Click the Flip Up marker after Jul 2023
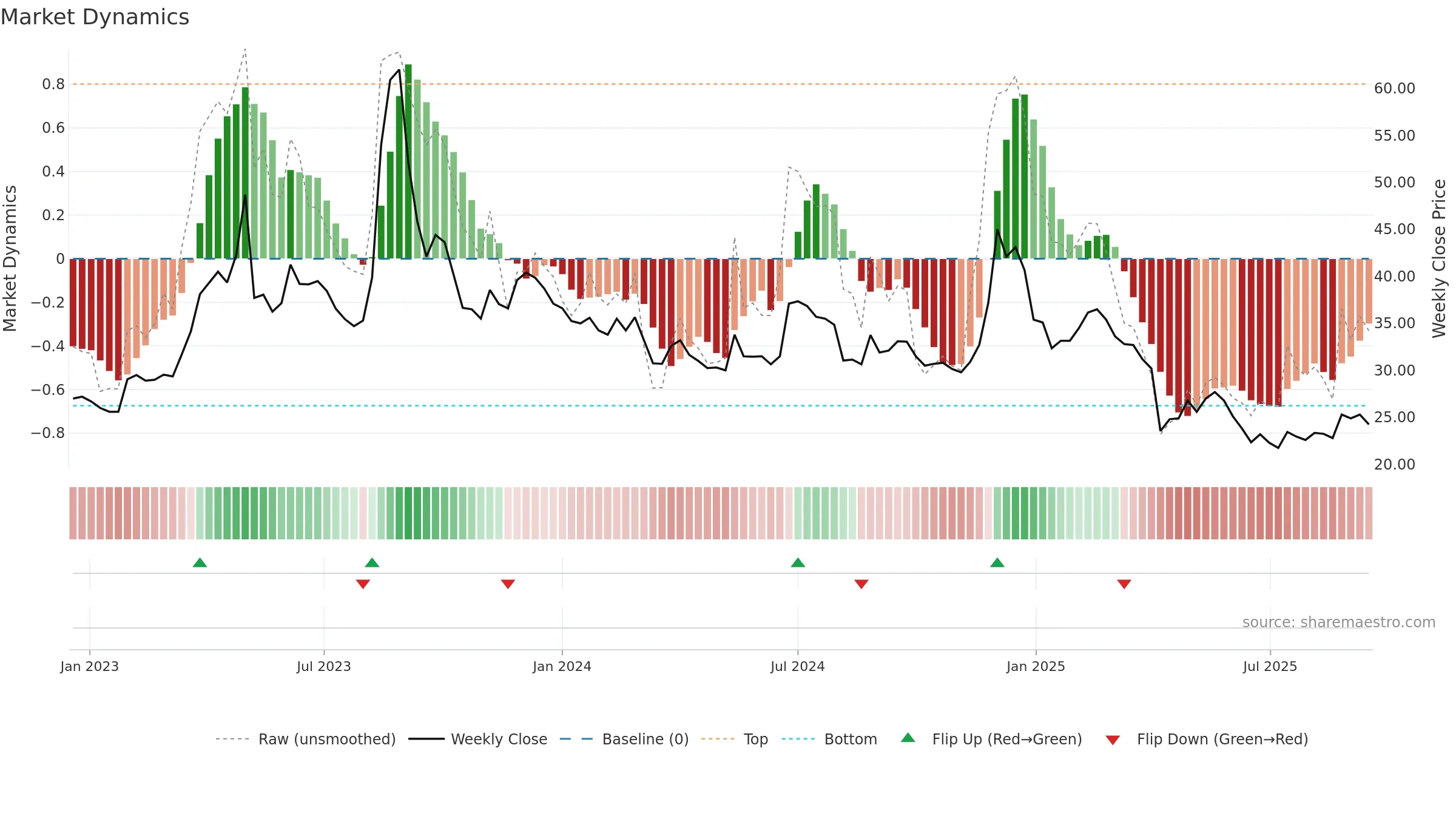Viewport: 1456px width, 819px height. pyautogui.click(x=372, y=562)
